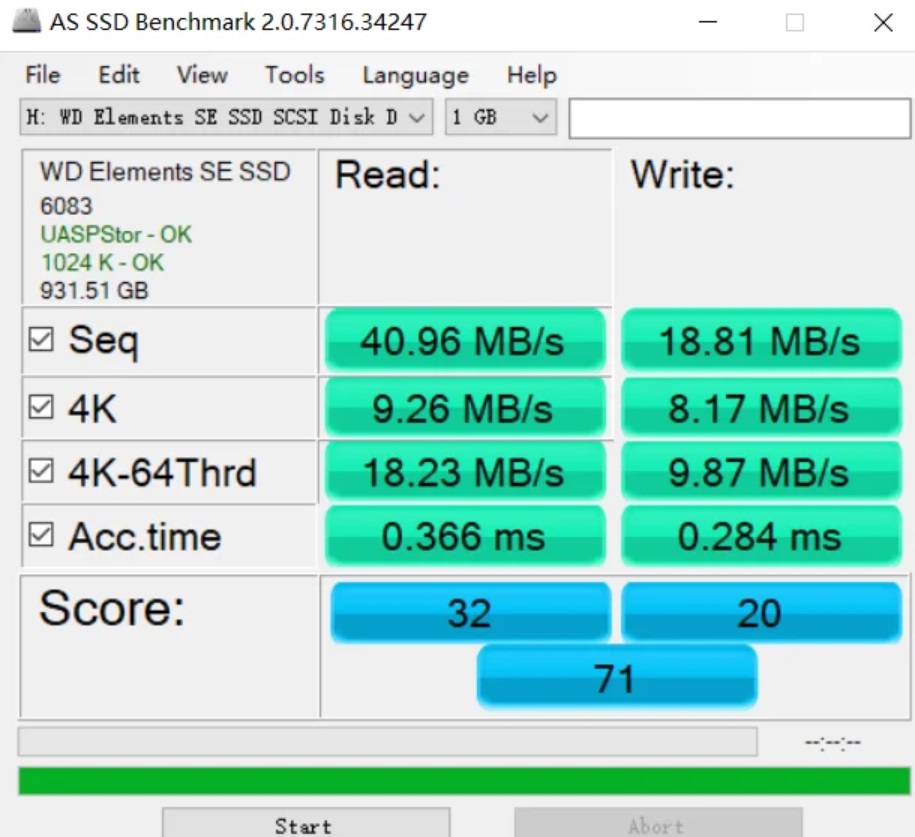Click the empty text field beside the size dropdown
Viewport: 915px width, 837px height.
click(738, 119)
